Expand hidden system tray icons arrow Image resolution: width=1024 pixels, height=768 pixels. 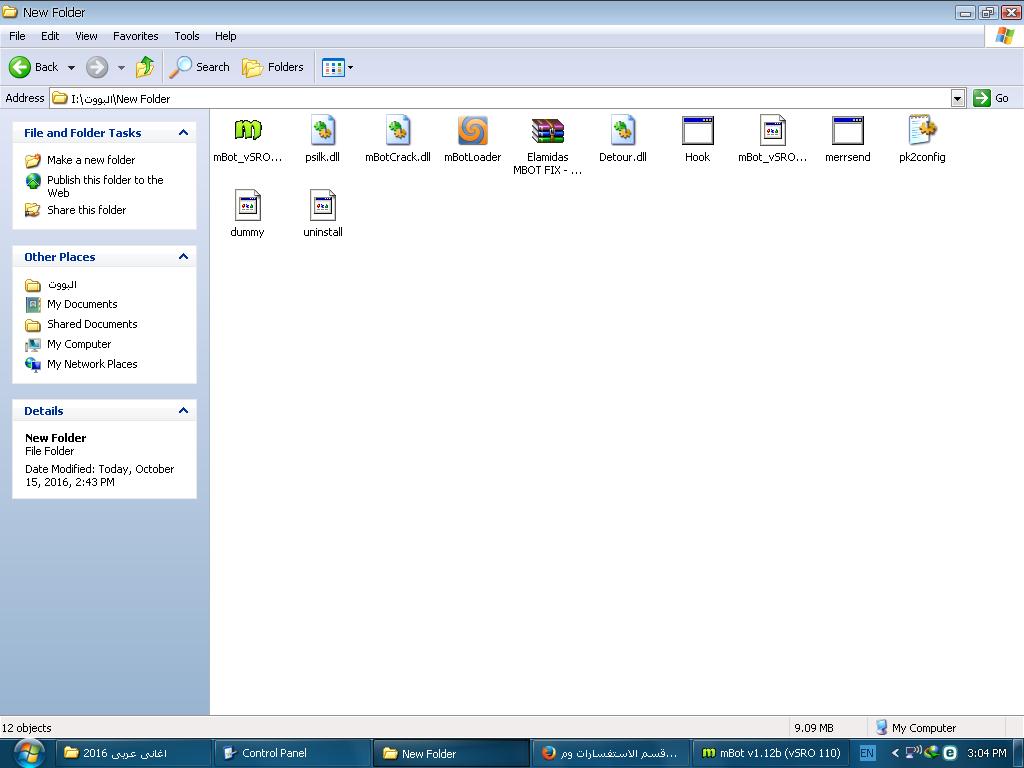pos(895,753)
